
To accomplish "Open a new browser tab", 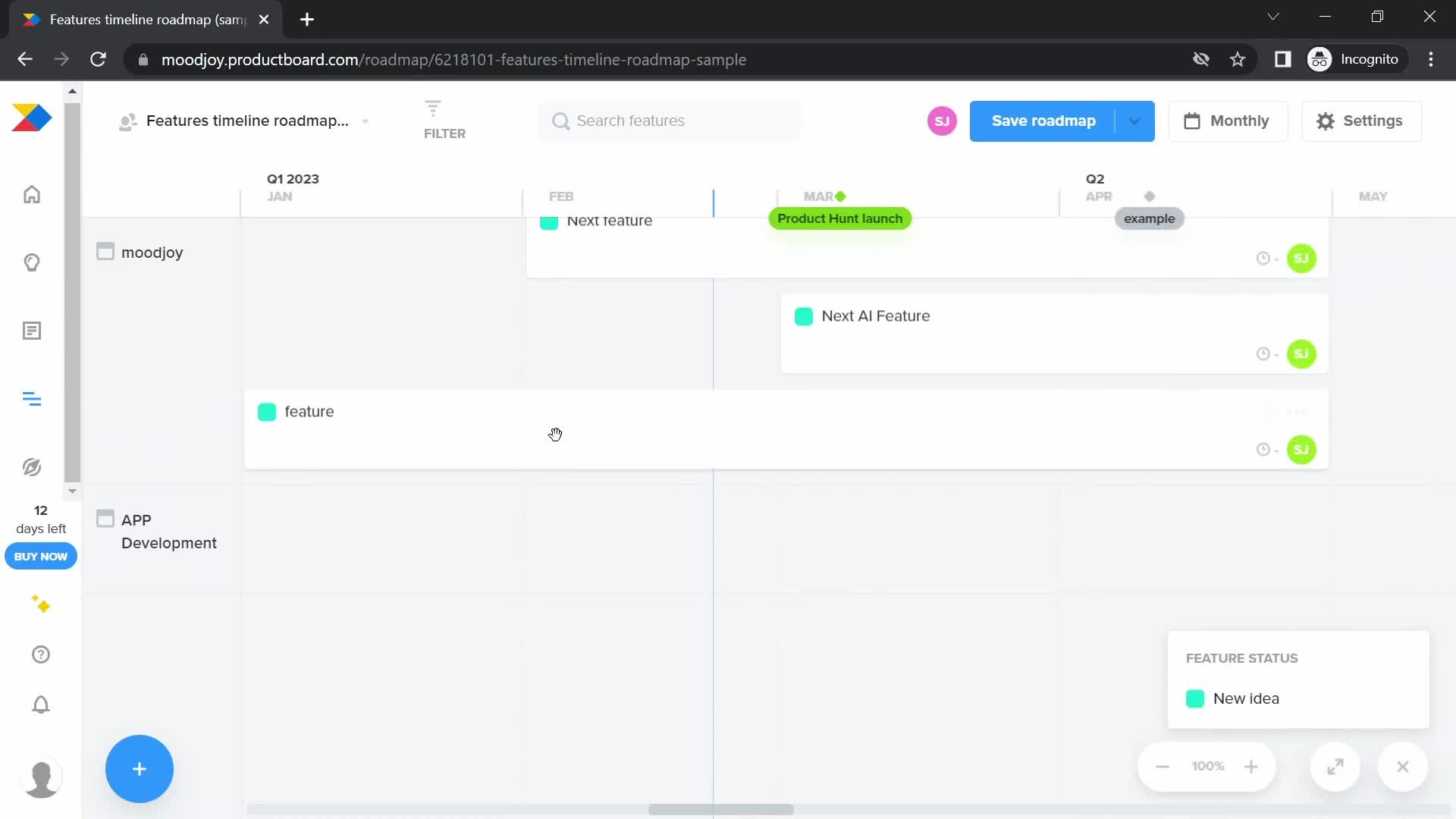I will click(x=307, y=20).
